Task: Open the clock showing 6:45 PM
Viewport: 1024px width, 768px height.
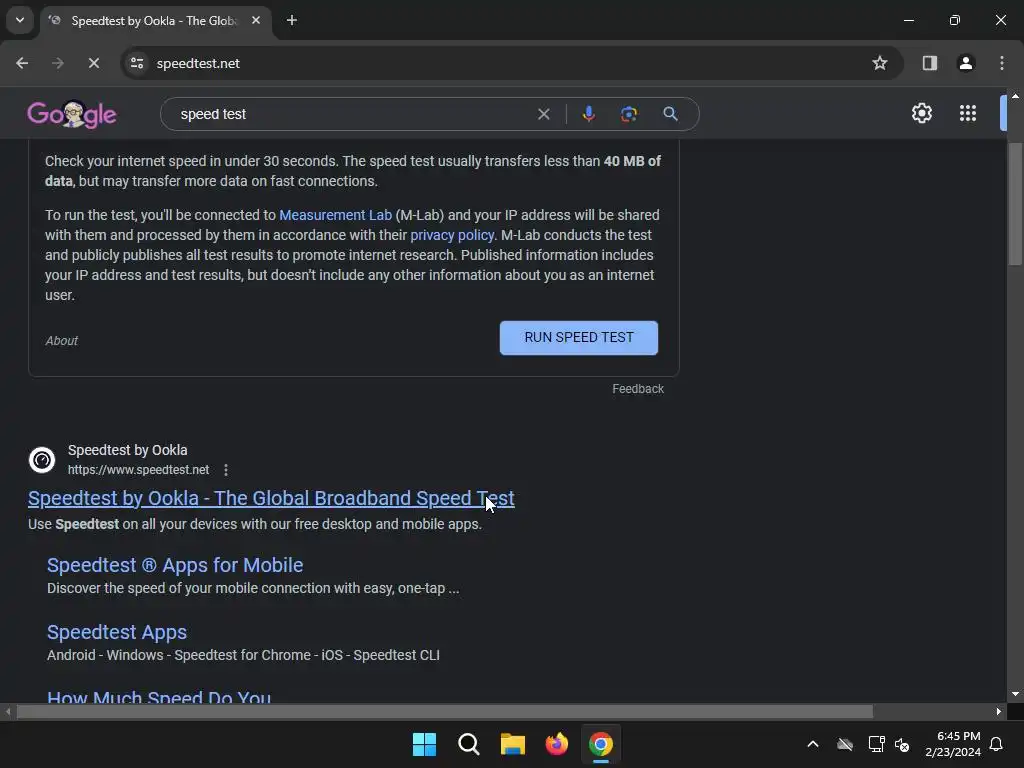Action: [x=953, y=744]
